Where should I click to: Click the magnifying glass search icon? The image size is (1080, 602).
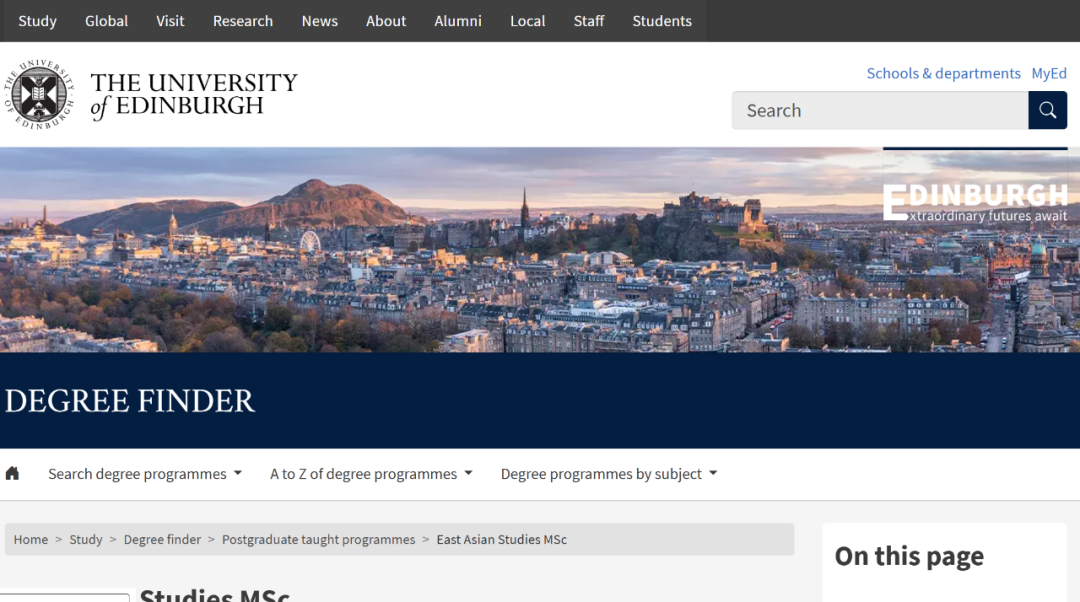coord(1047,111)
